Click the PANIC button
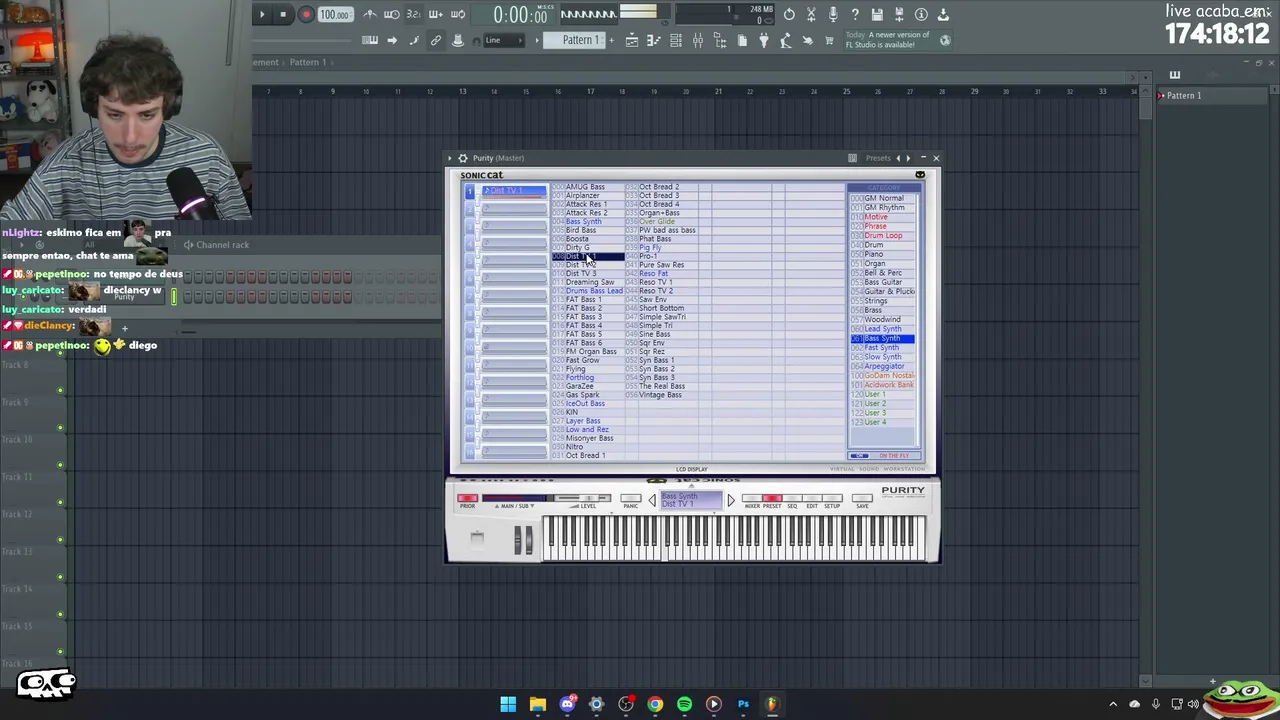This screenshot has width=1280, height=720. point(630,498)
